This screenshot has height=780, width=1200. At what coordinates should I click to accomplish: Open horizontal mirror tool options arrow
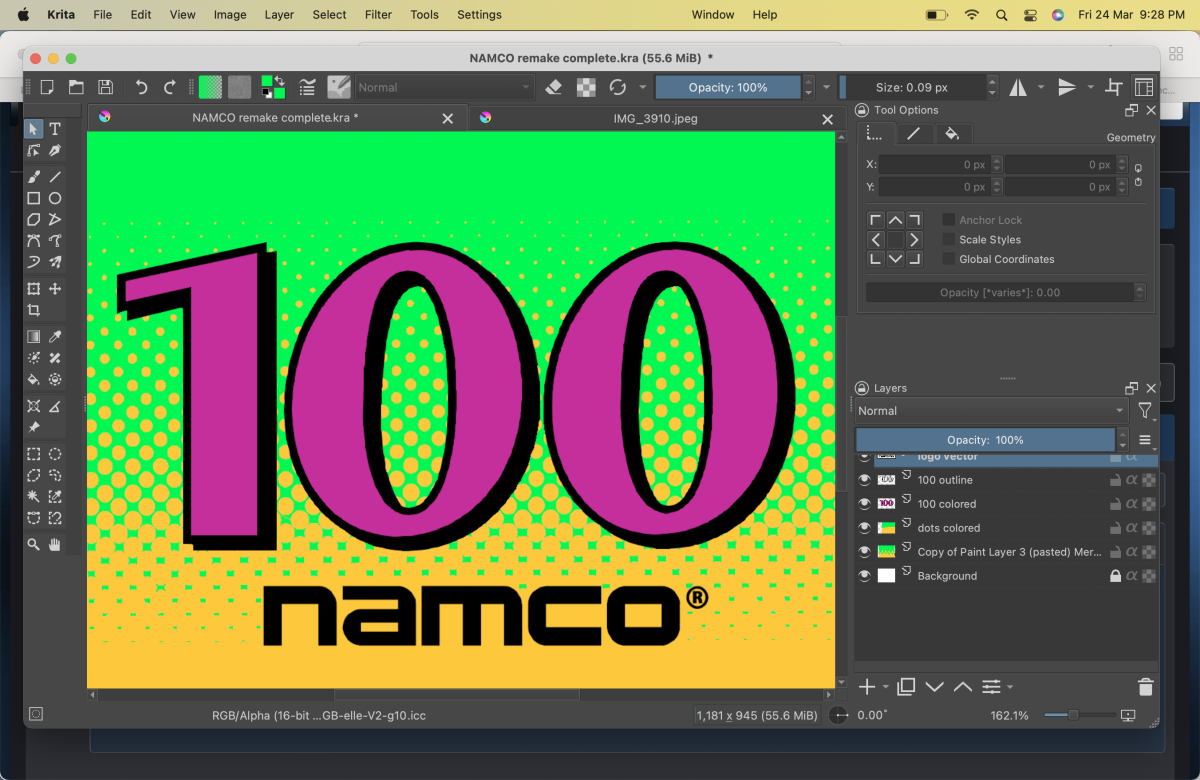coord(1041,87)
